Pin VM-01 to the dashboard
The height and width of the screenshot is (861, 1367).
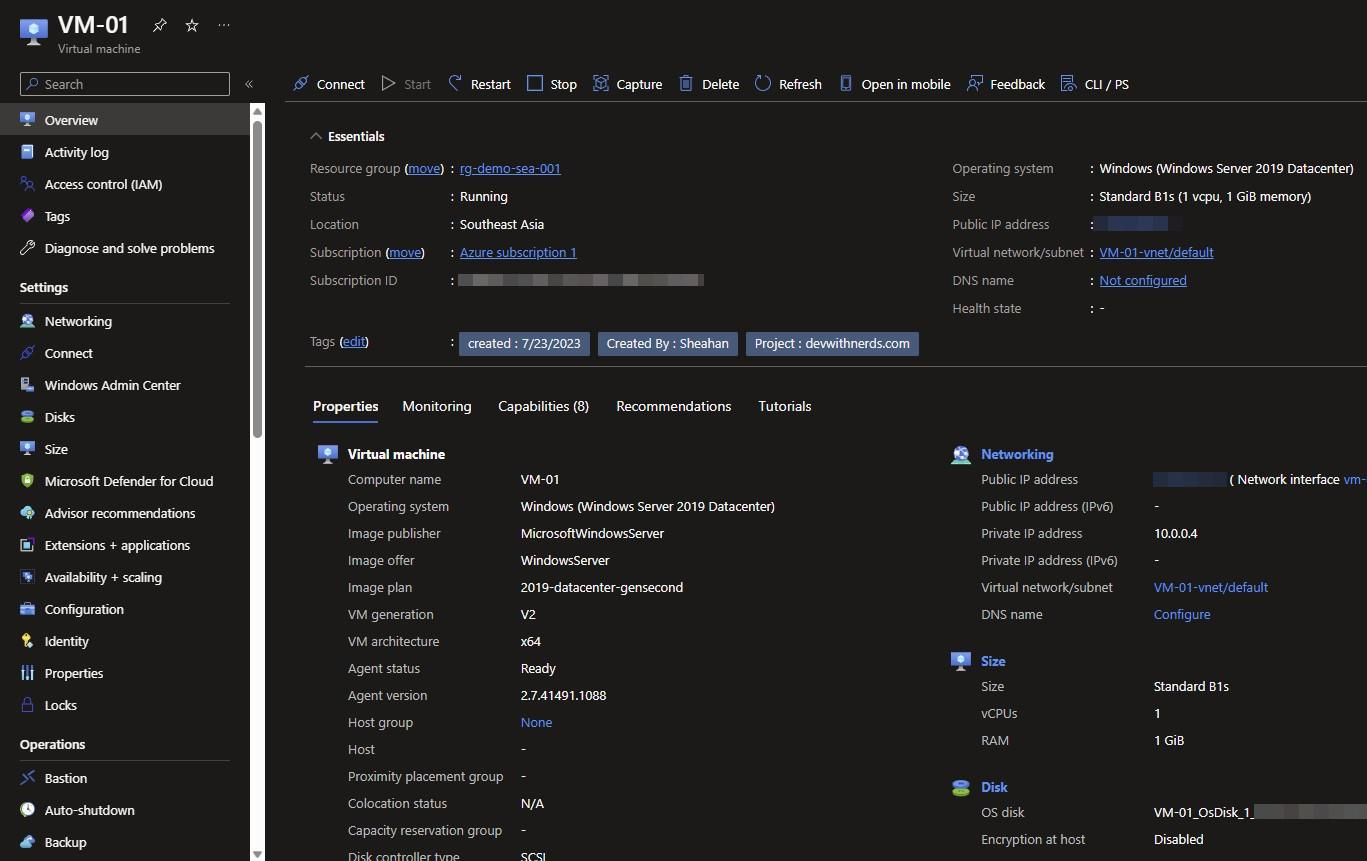point(158,25)
